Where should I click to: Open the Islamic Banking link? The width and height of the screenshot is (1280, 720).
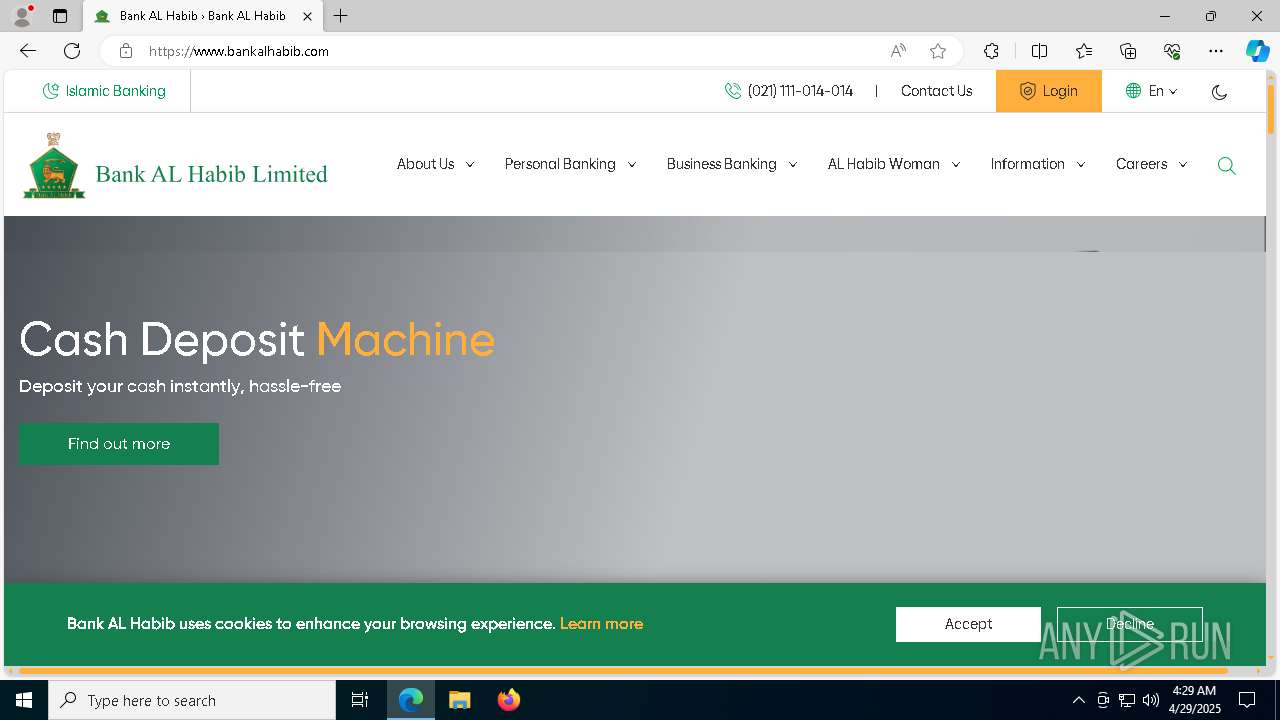click(104, 91)
